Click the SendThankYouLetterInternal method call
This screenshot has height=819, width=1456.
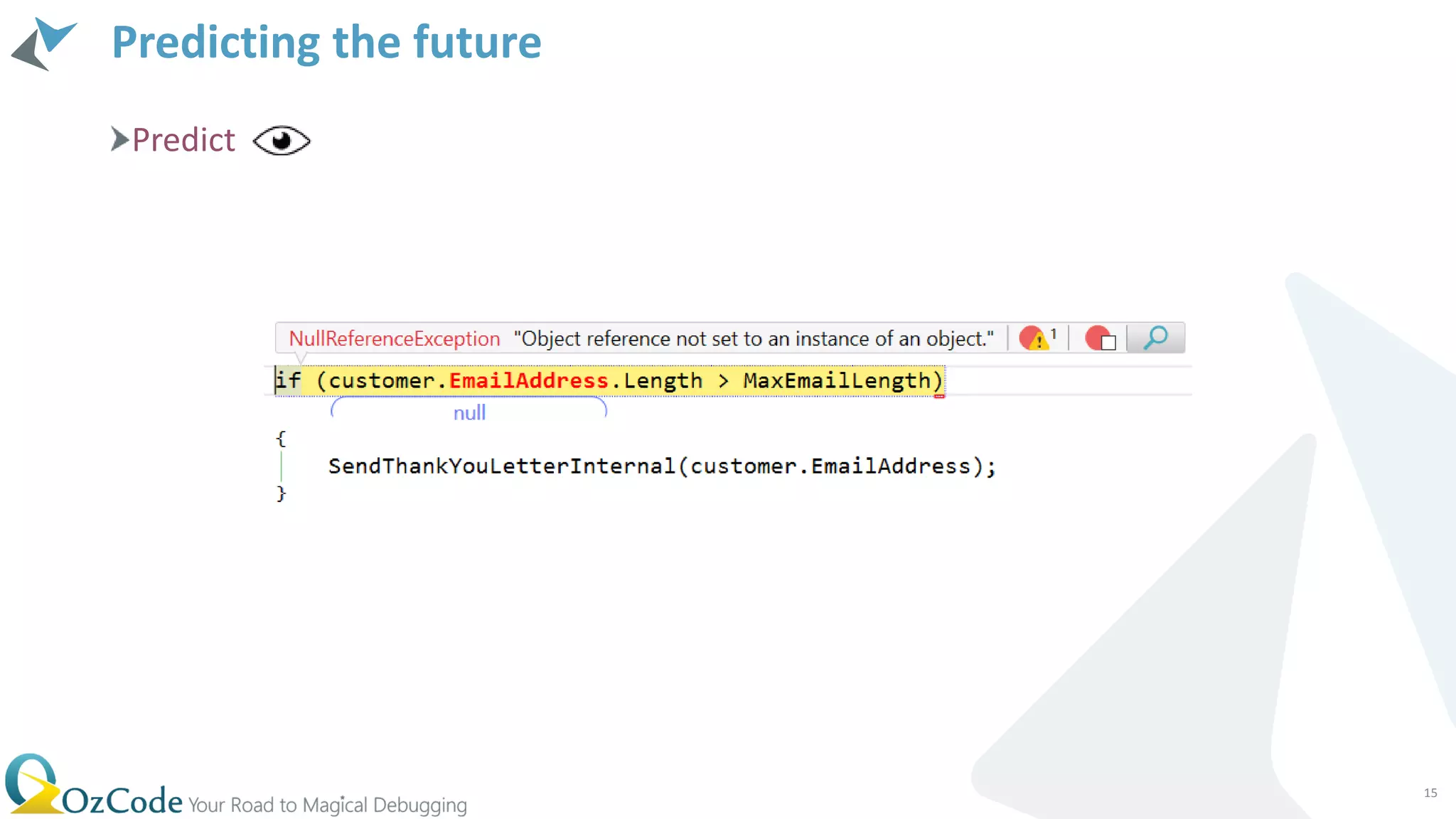(x=501, y=466)
